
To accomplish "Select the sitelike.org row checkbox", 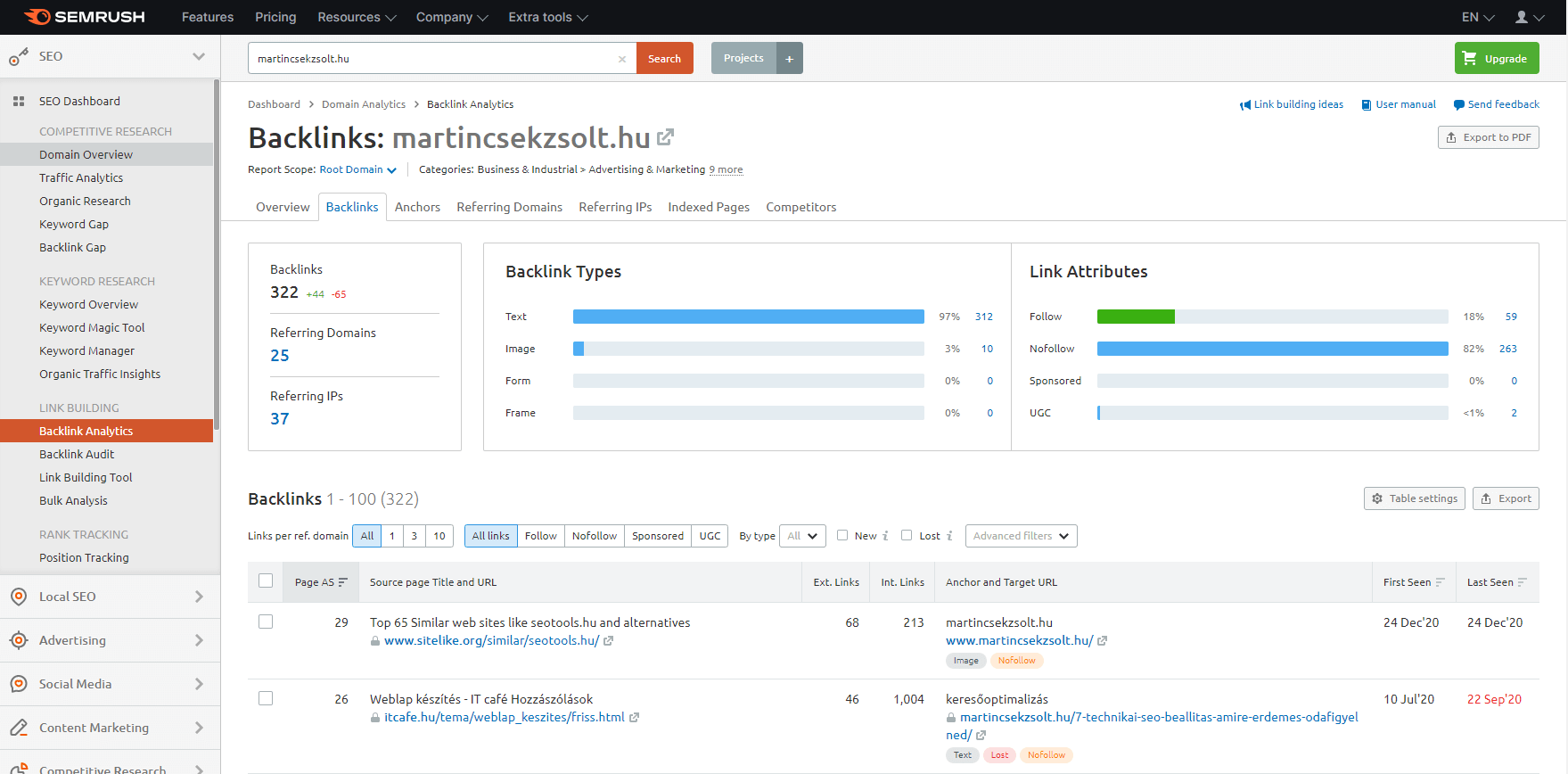I will point(266,622).
